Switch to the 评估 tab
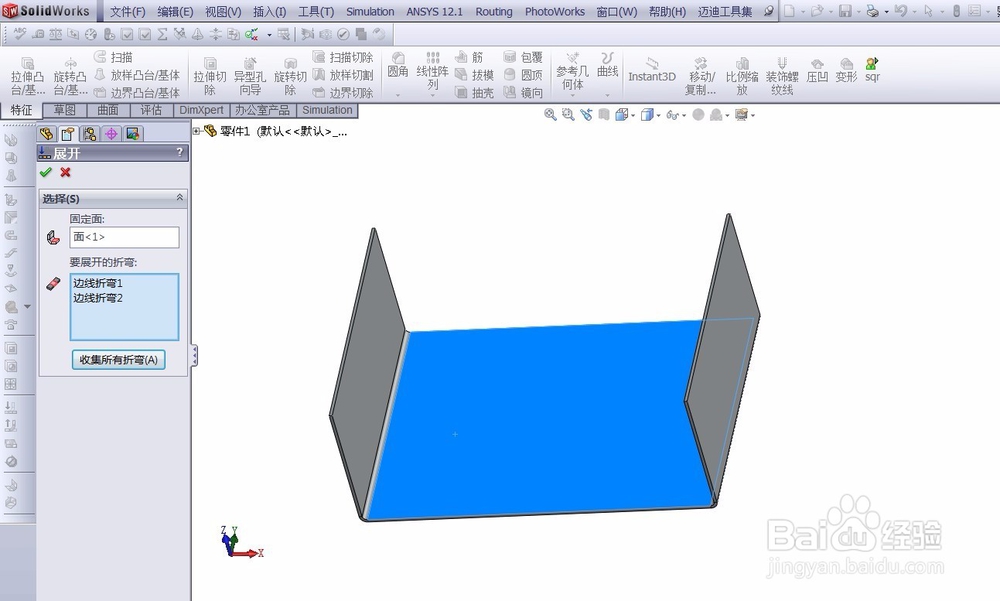 click(151, 110)
